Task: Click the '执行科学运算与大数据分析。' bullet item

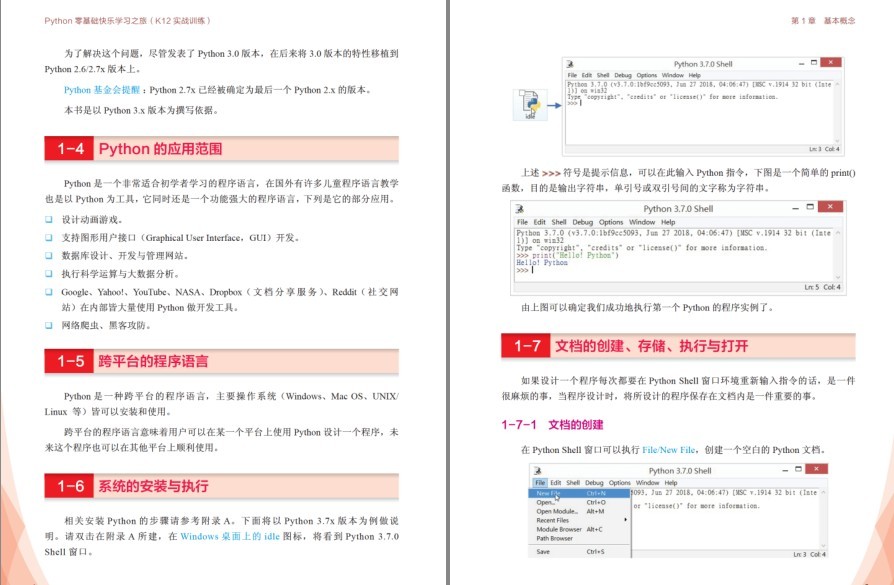Action: [121, 274]
